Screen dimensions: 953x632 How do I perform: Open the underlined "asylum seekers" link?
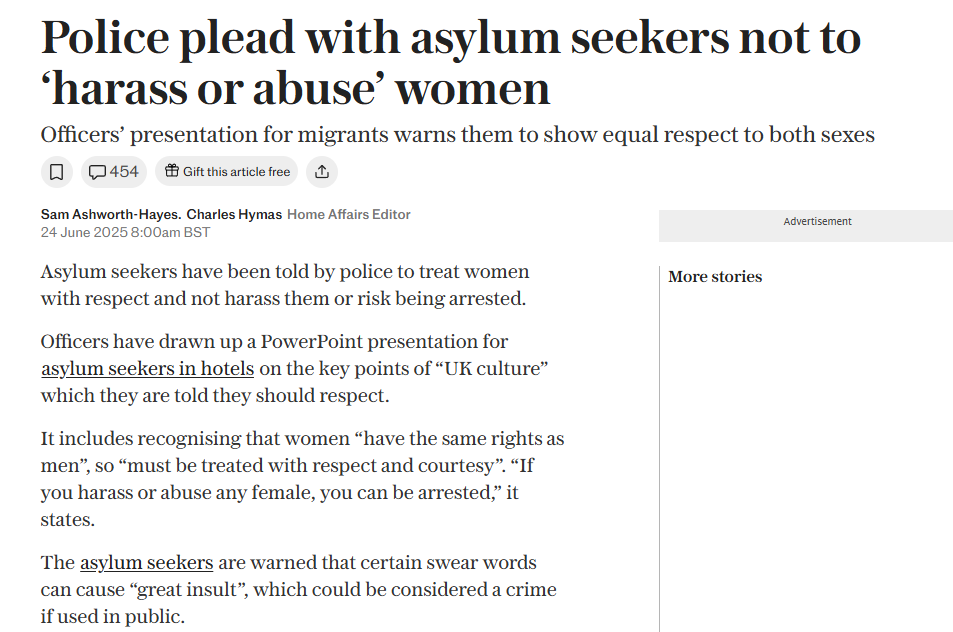click(x=146, y=563)
